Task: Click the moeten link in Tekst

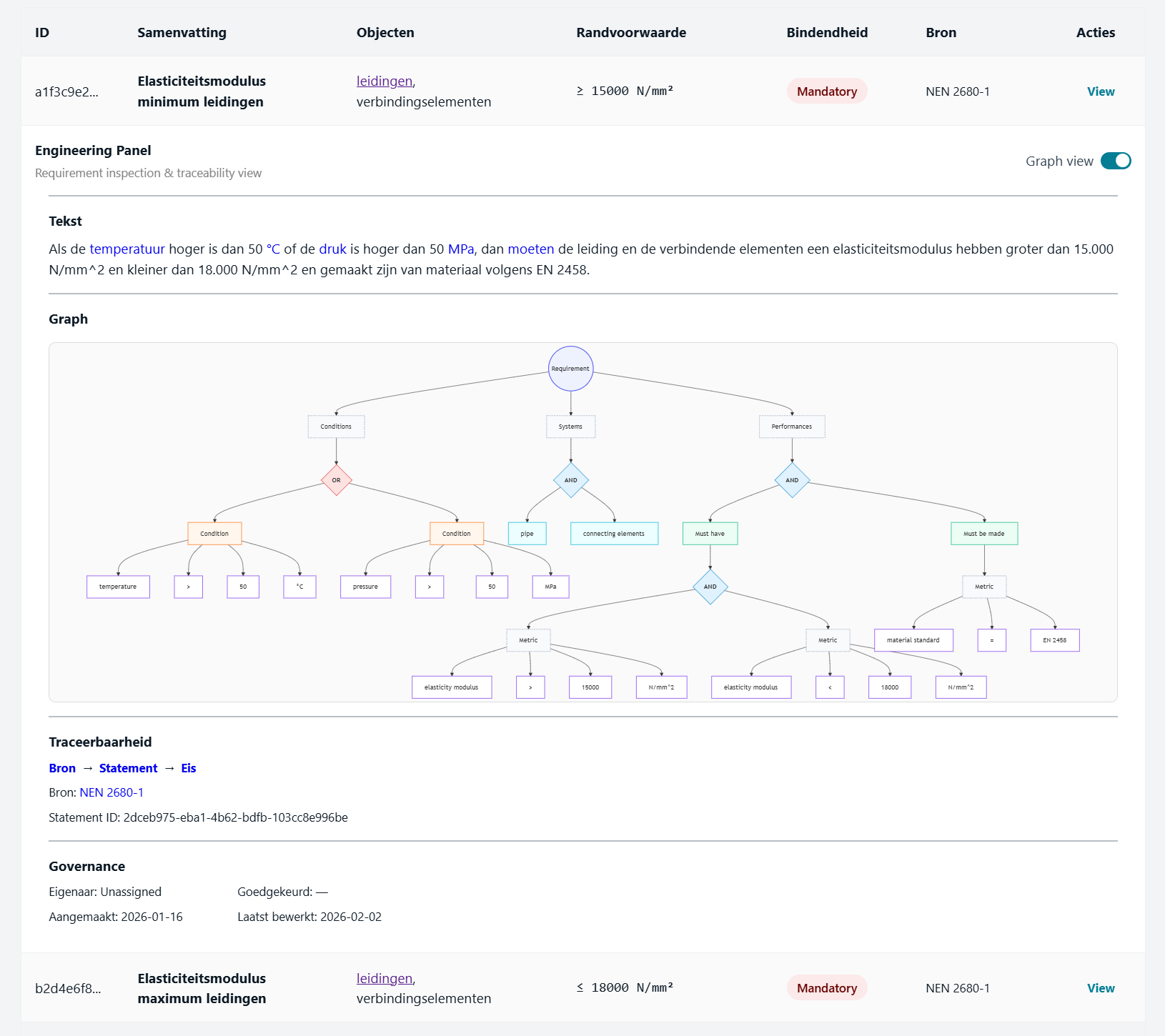Action: [531, 249]
